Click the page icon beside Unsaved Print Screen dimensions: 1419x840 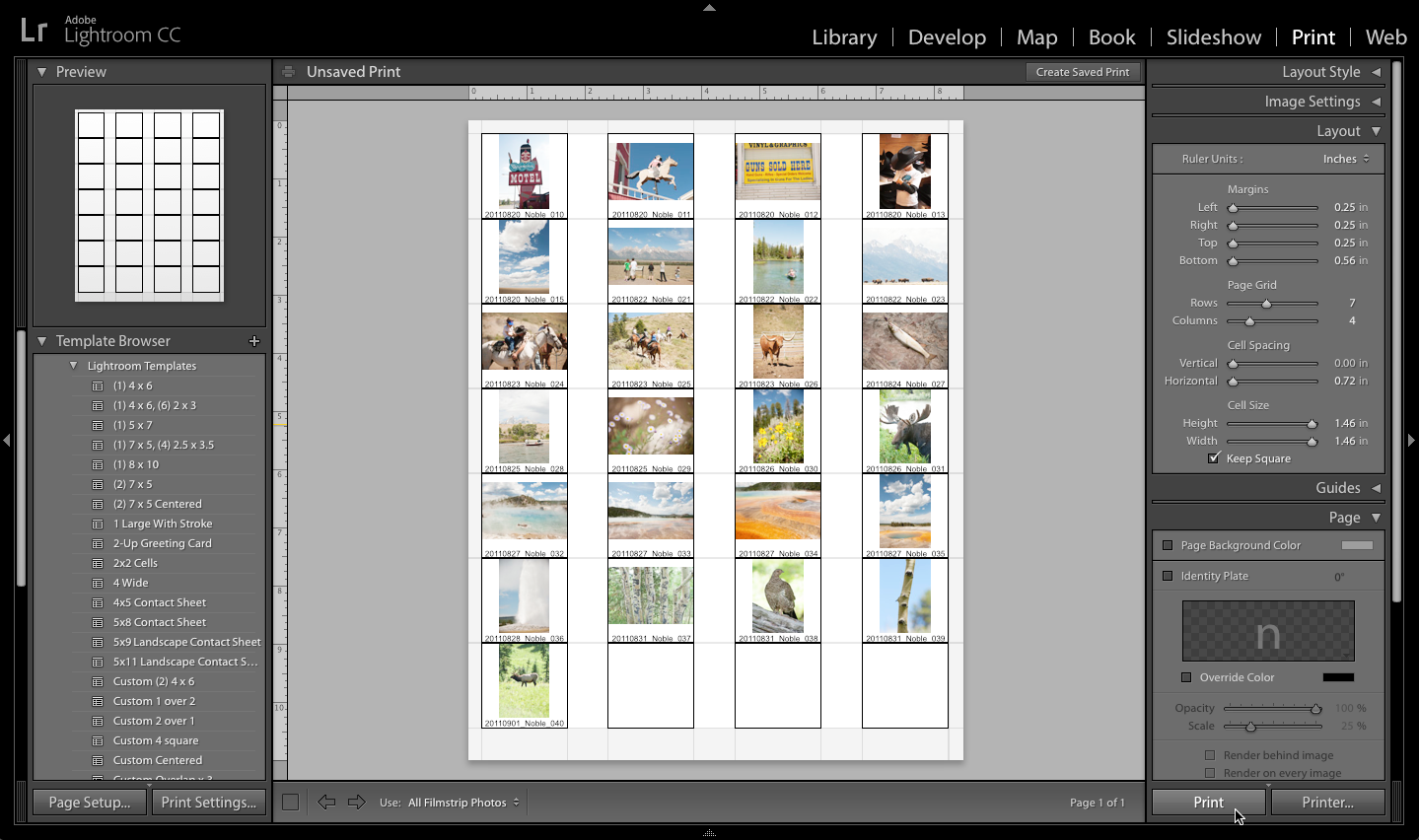(x=289, y=71)
